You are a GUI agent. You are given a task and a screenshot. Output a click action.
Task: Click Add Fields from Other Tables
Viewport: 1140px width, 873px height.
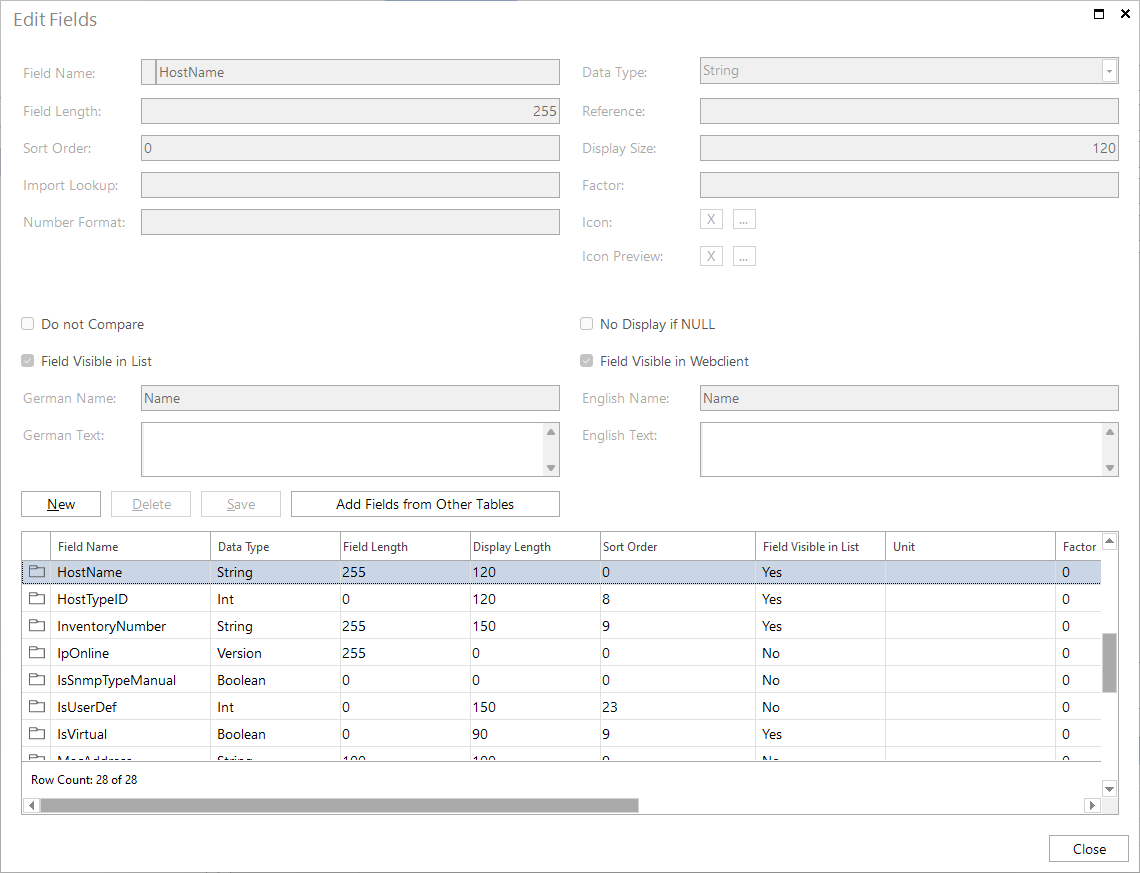click(x=424, y=503)
